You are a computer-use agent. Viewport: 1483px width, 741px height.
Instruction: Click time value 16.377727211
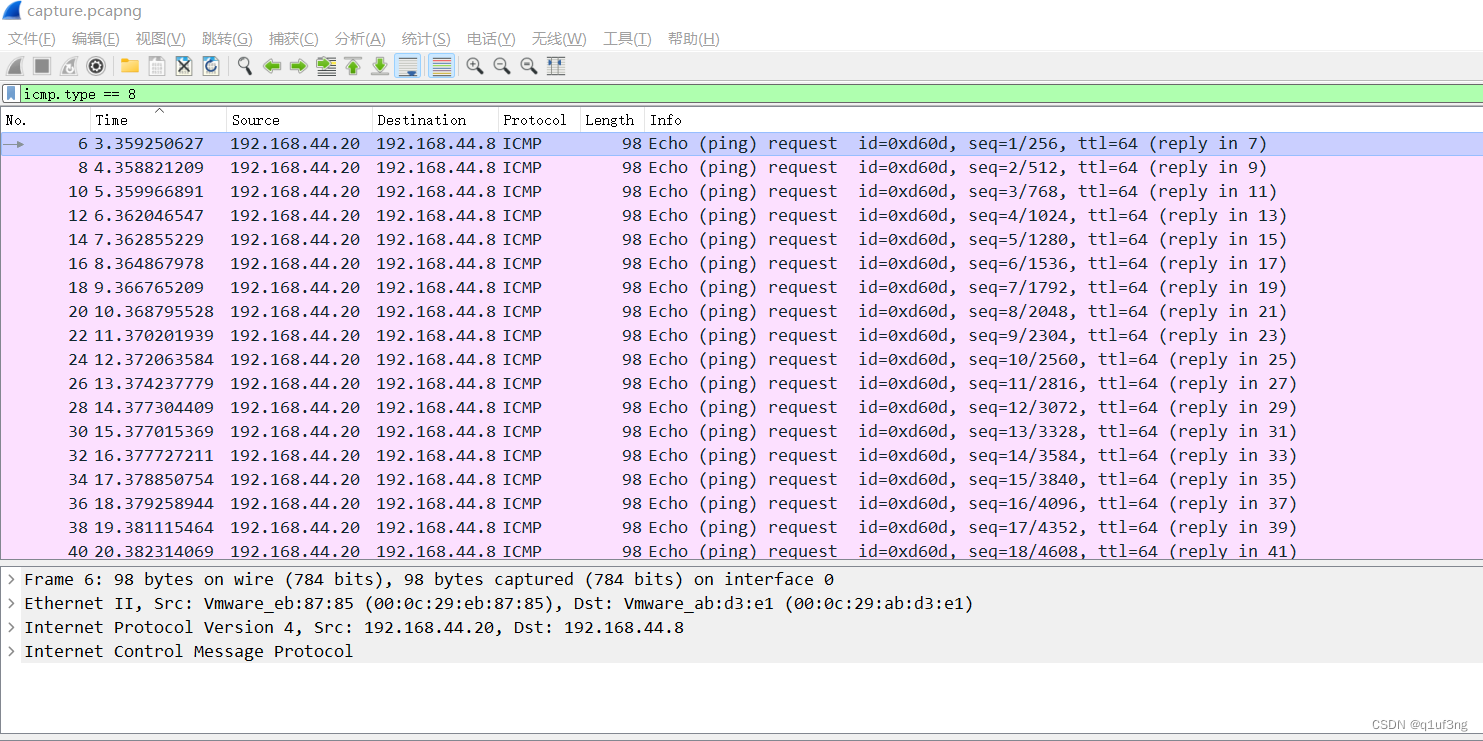tap(154, 456)
